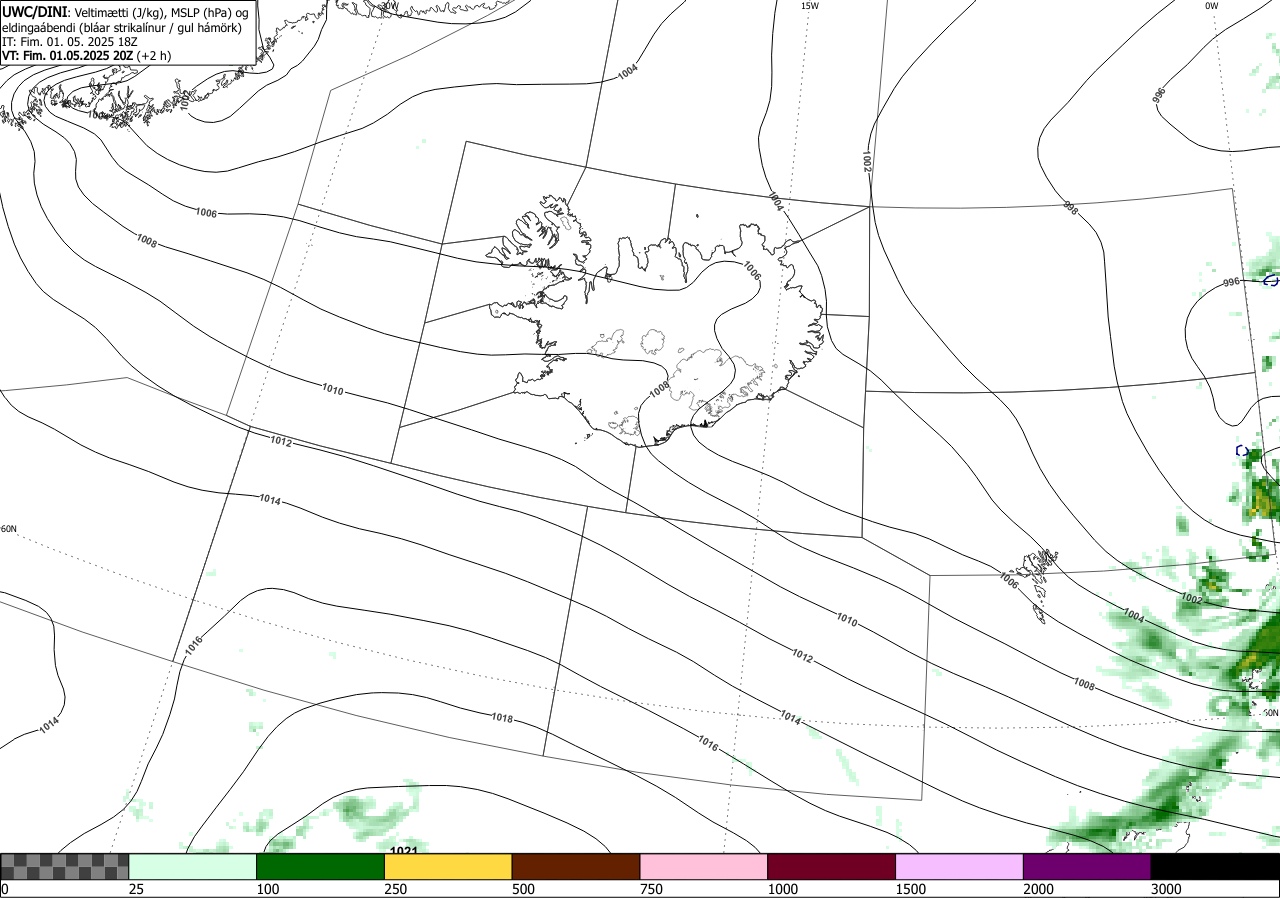Click the 'IT: Fim. 01. 05. 2025 18Z' line

pos(72,42)
